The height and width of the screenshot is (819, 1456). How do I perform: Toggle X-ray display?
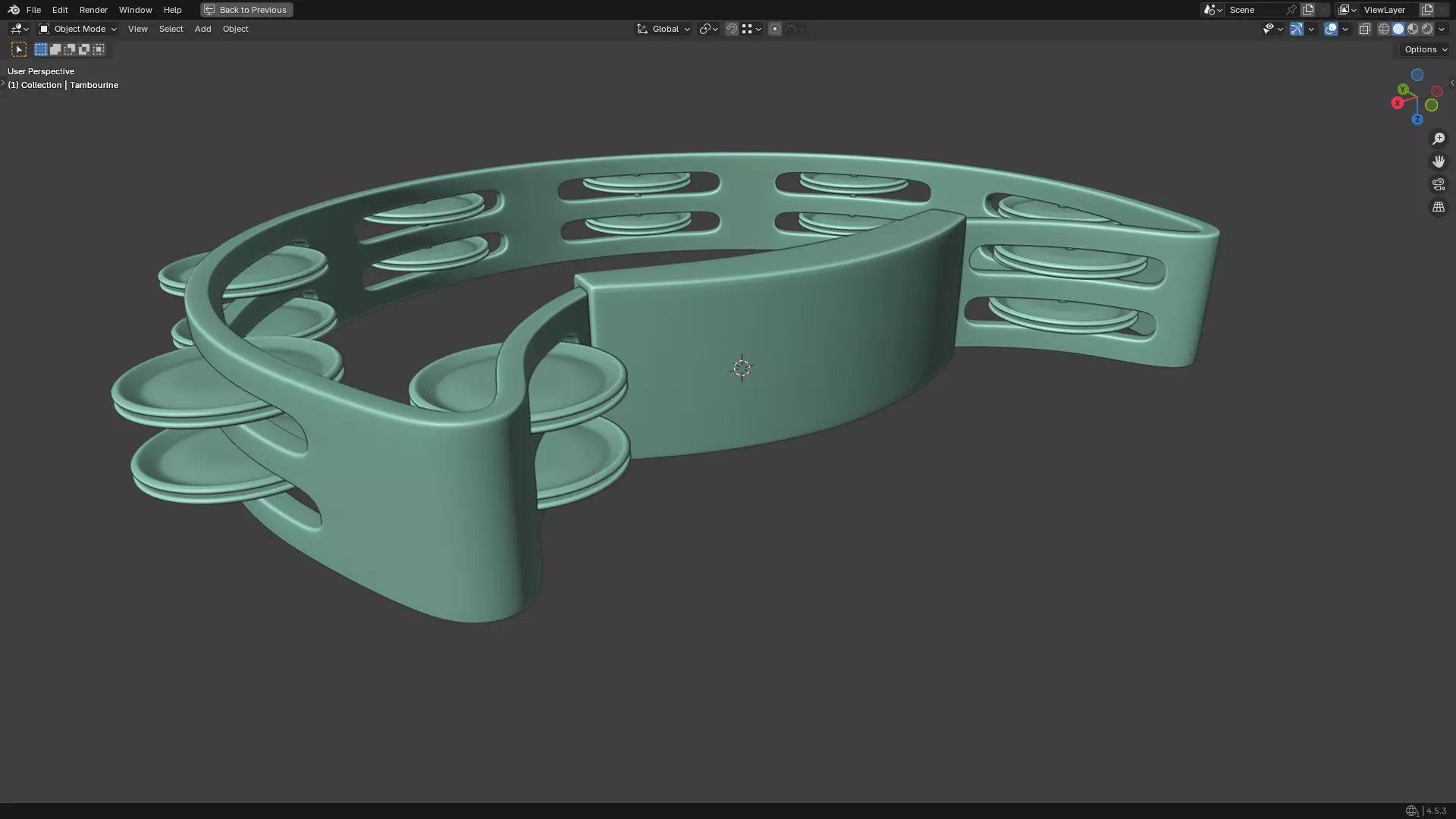(1365, 29)
